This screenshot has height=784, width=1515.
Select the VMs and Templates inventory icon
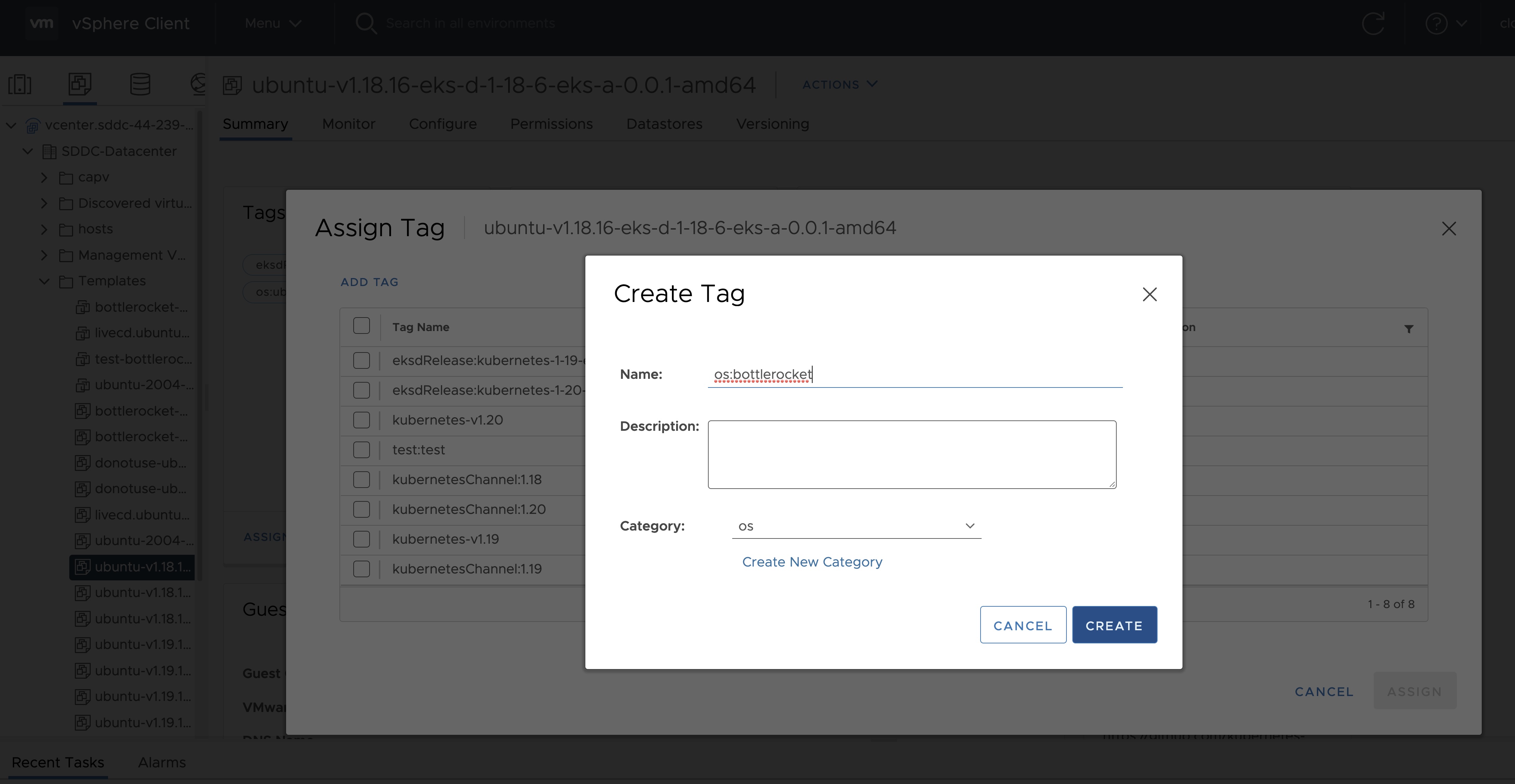pos(80,84)
